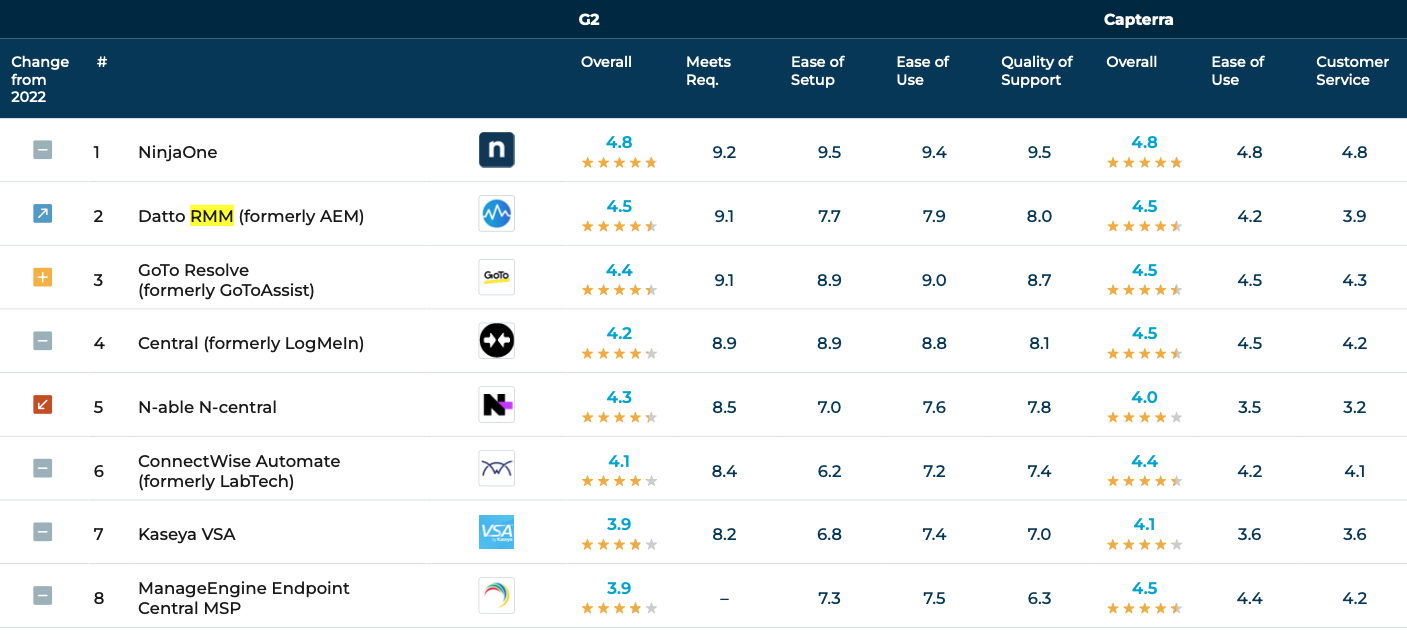Select the Datto RMM logo icon

(497, 213)
